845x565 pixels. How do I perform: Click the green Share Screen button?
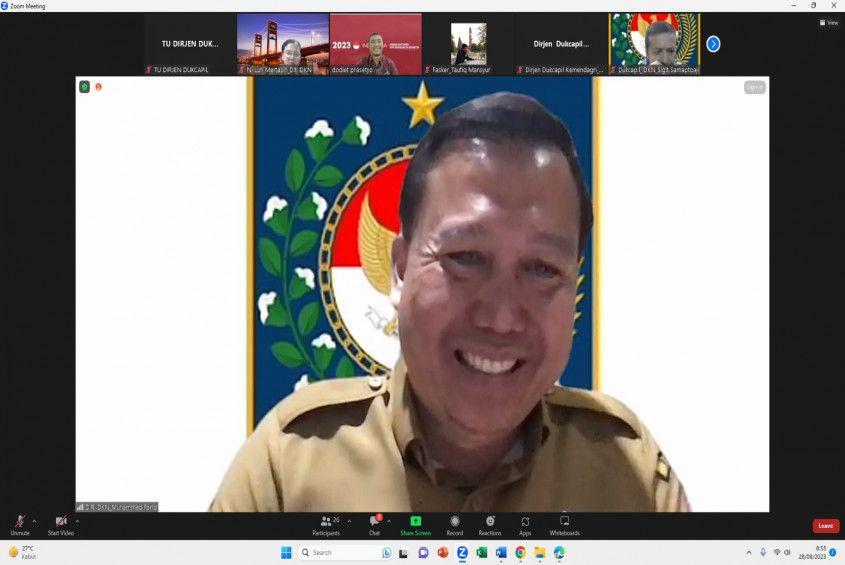pos(415,525)
